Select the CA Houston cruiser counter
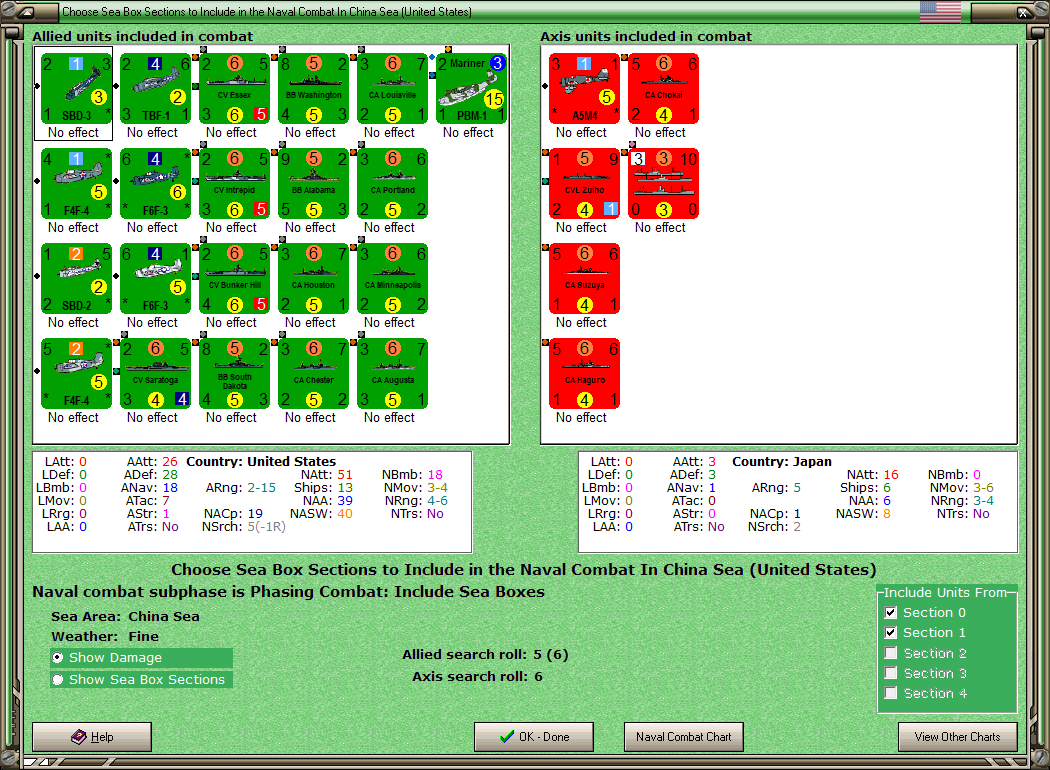 coord(313,279)
